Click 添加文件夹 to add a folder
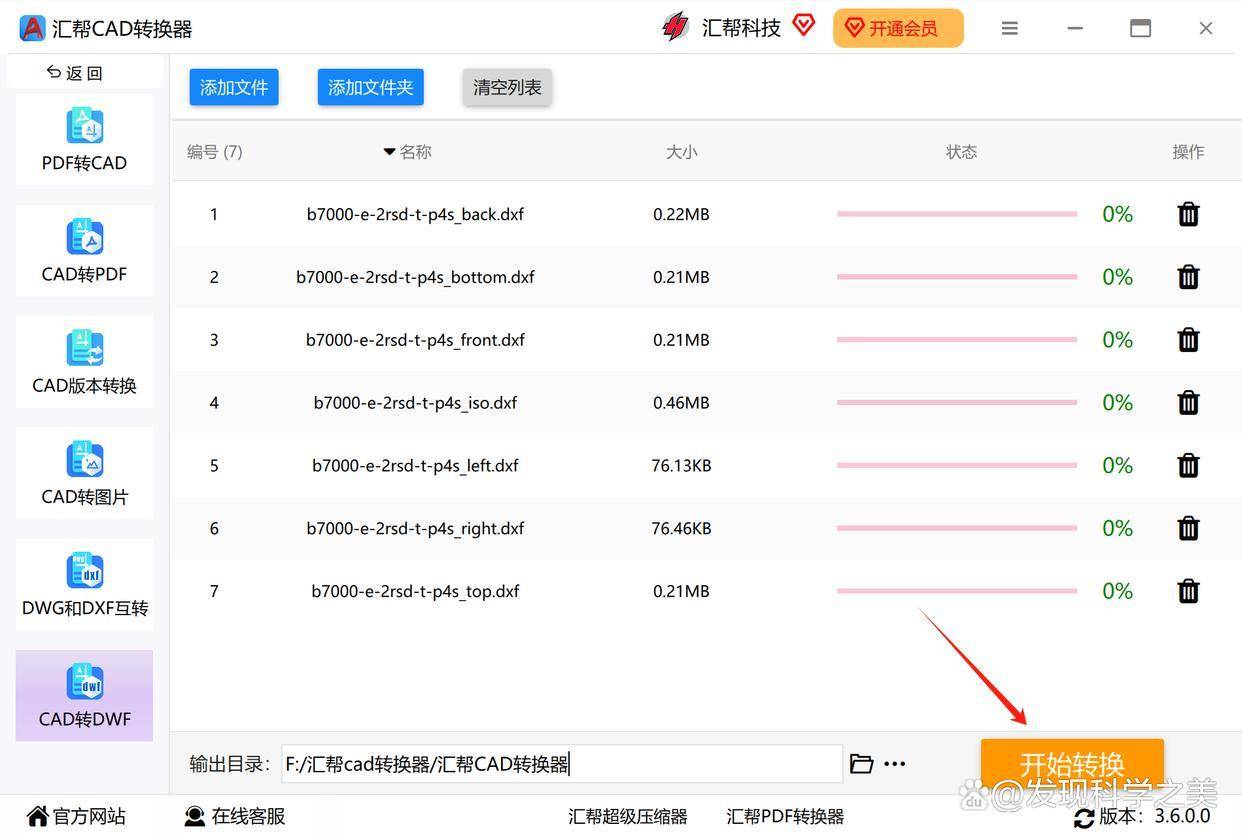This screenshot has height=837, width=1242. coord(371,87)
